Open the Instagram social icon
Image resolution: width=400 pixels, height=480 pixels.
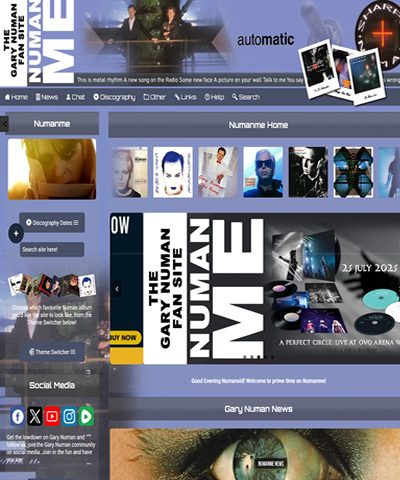click(69, 416)
